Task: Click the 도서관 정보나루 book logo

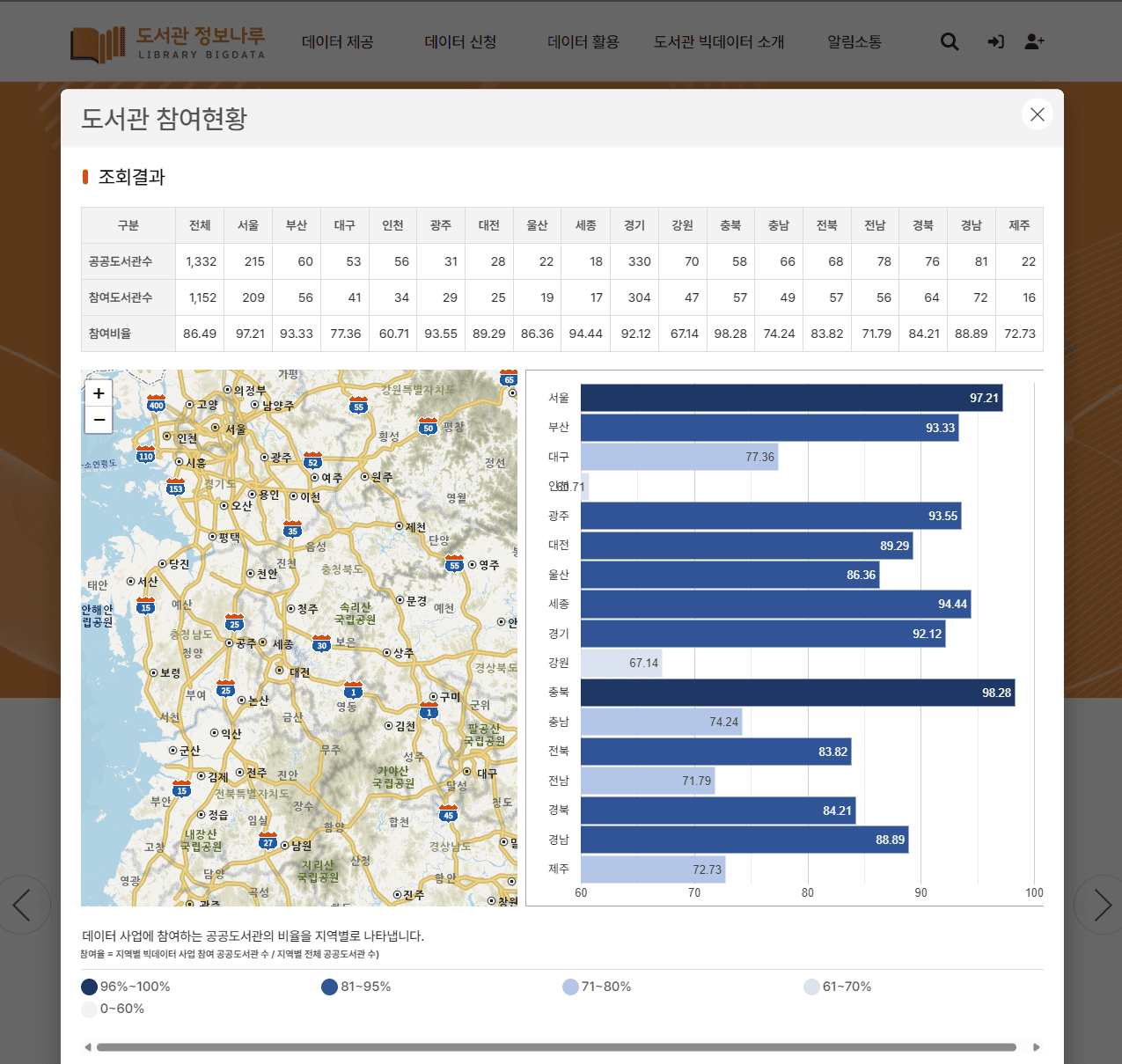Action: (167, 43)
